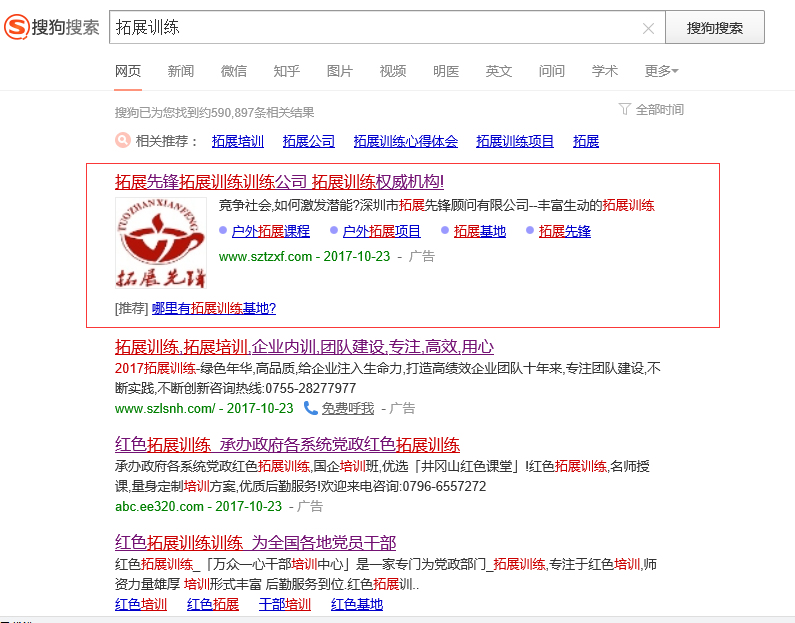The image size is (795, 623).
Task: Click the 相关推荐 magnifier icon
Action: point(123,141)
